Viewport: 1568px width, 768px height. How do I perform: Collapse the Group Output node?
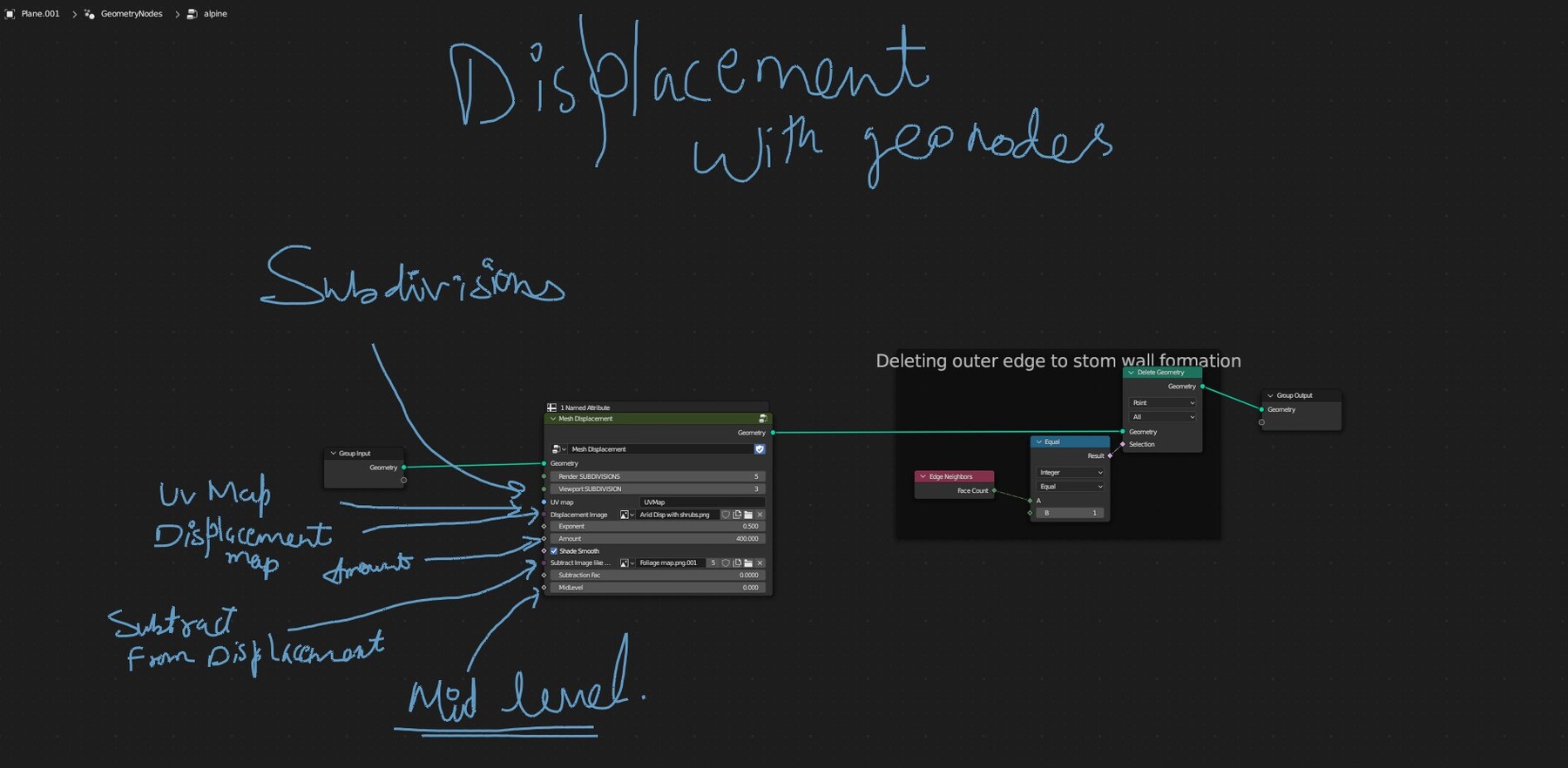tap(1270, 395)
